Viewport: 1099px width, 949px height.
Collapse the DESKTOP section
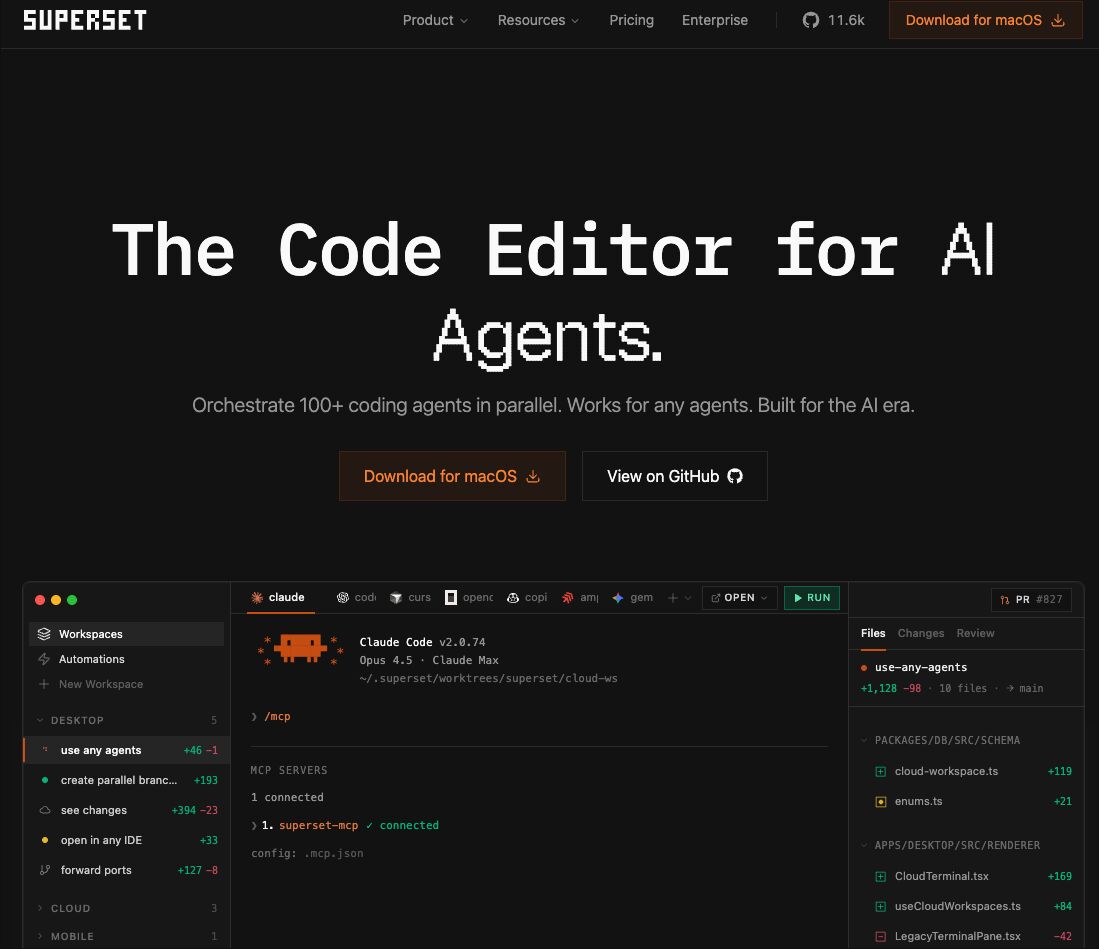point(127,721)
